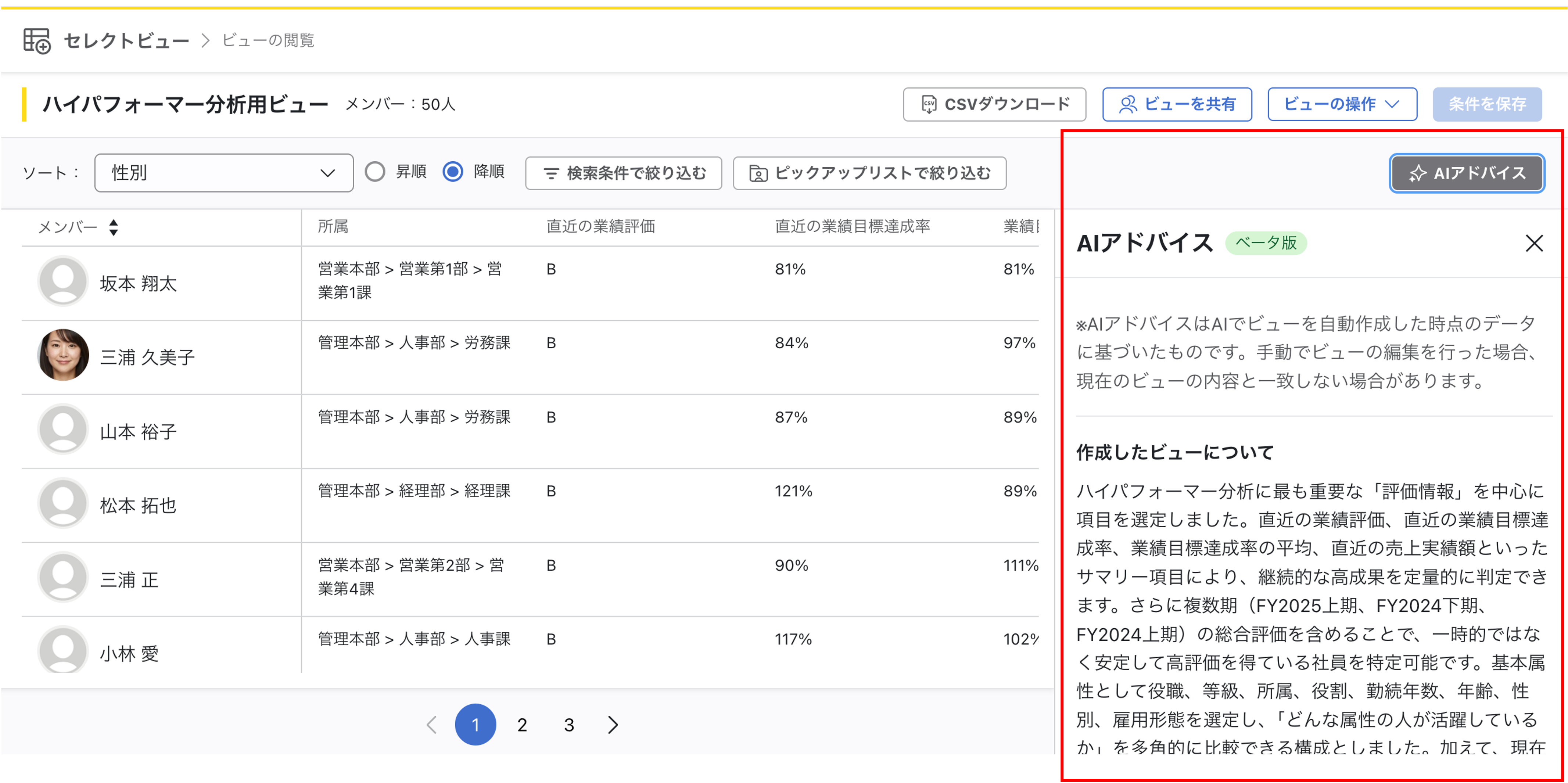Open ピックアップリストで絞り込む filter
This screenshot has width=1568, height=783.
pyautogui.click(x=869, y=173)
